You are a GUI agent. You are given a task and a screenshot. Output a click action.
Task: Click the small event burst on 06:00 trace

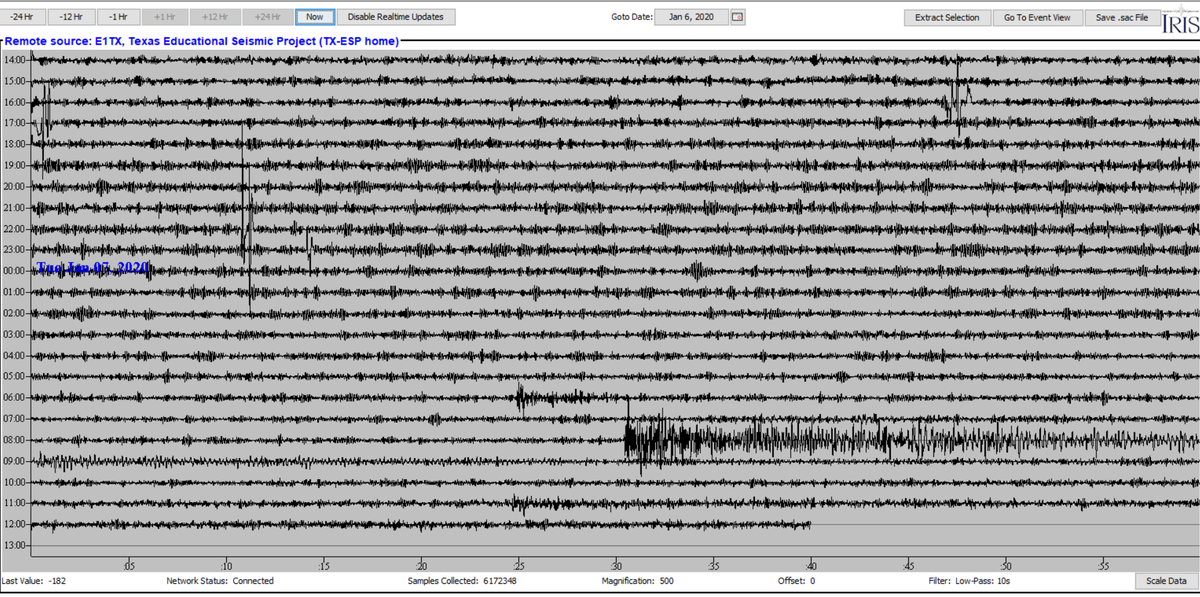[x=523, y=398]
